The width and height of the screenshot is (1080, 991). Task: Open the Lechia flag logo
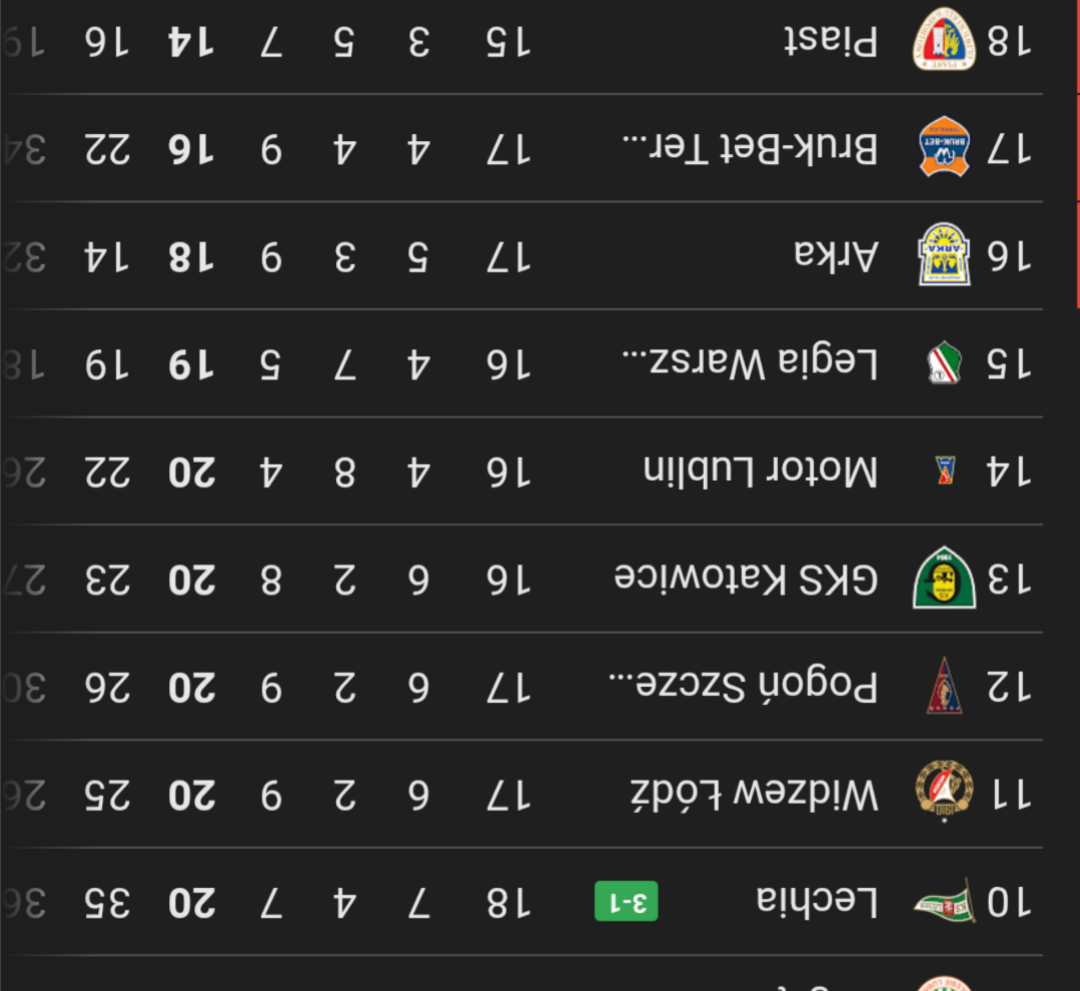coord(944,902)
